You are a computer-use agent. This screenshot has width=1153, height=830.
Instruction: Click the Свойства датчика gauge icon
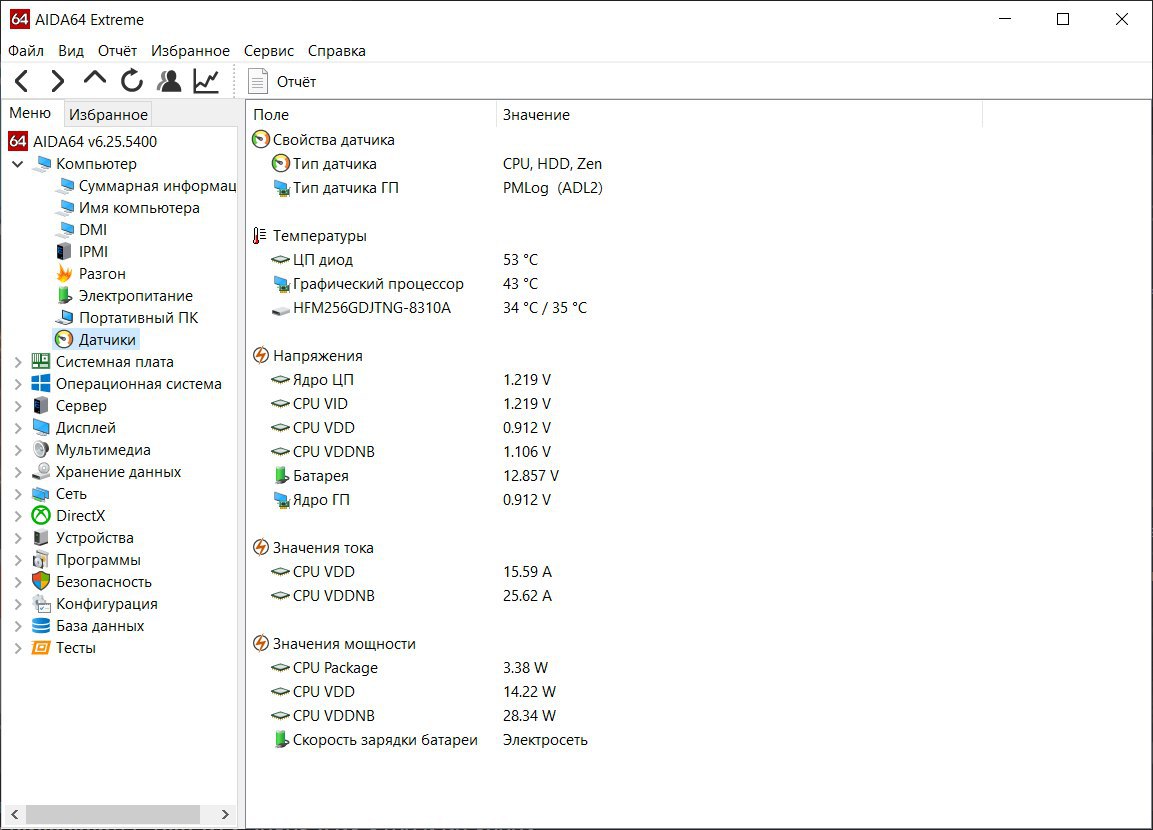(x=260, y=139)
